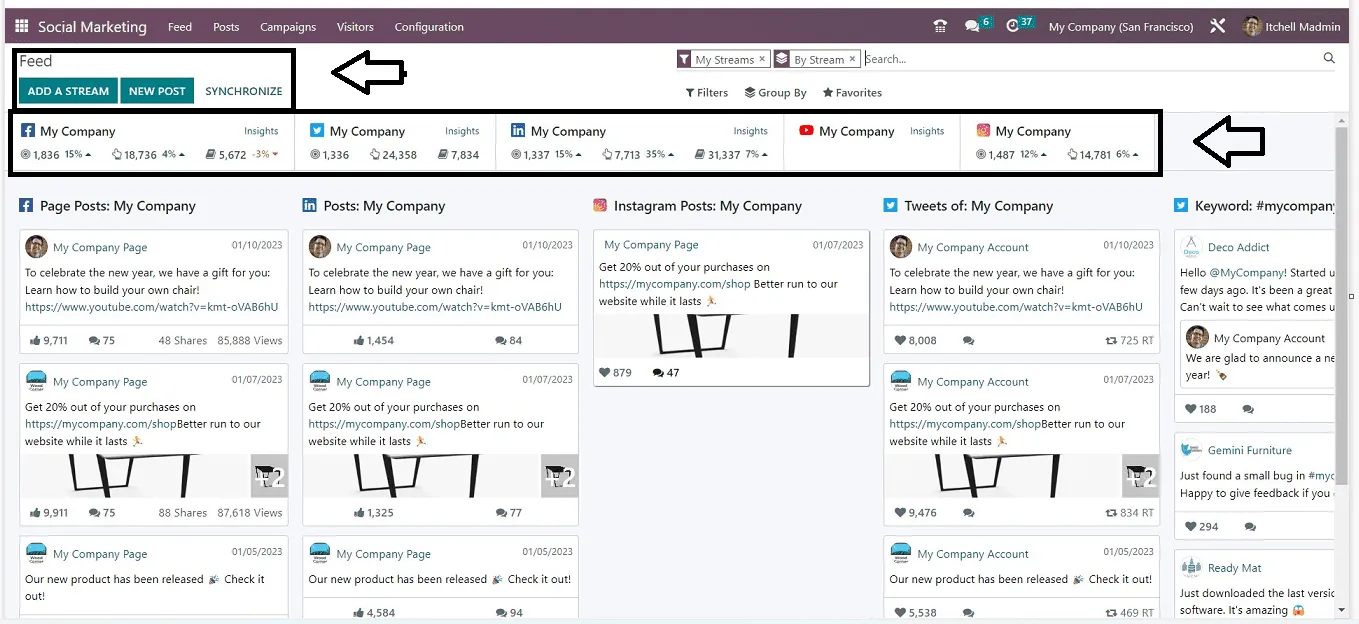The height and width of the screenshot is (624, 1359).
Task: Open the debug tools wrench icon
Action: click(x=1217, y=27)
